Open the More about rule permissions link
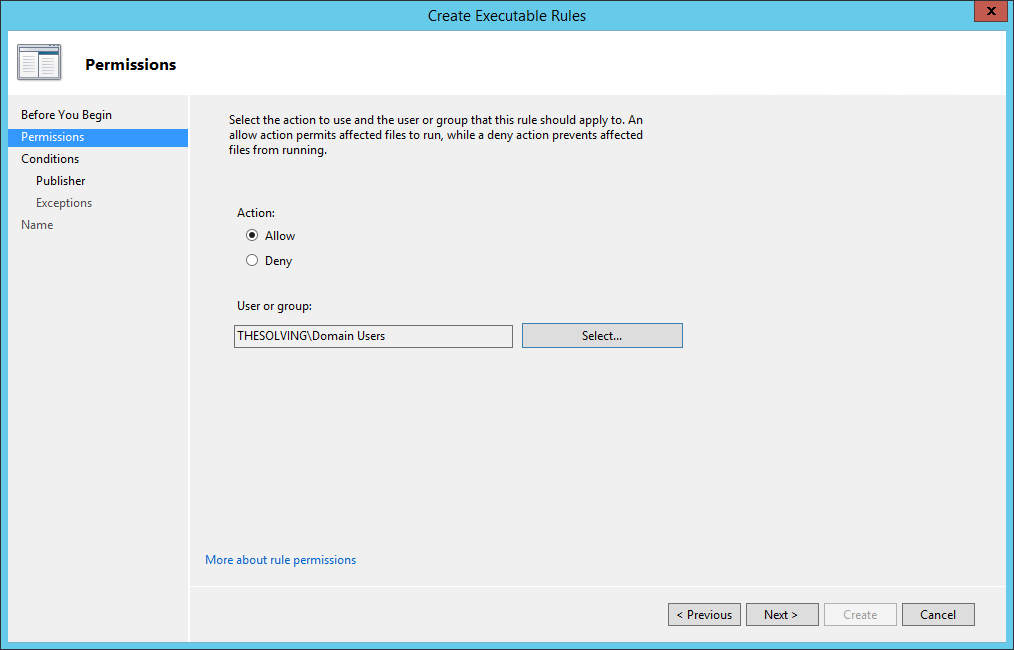Image resolution: width=1014 pixels, height=650 pixels. [x=281, y=559]
